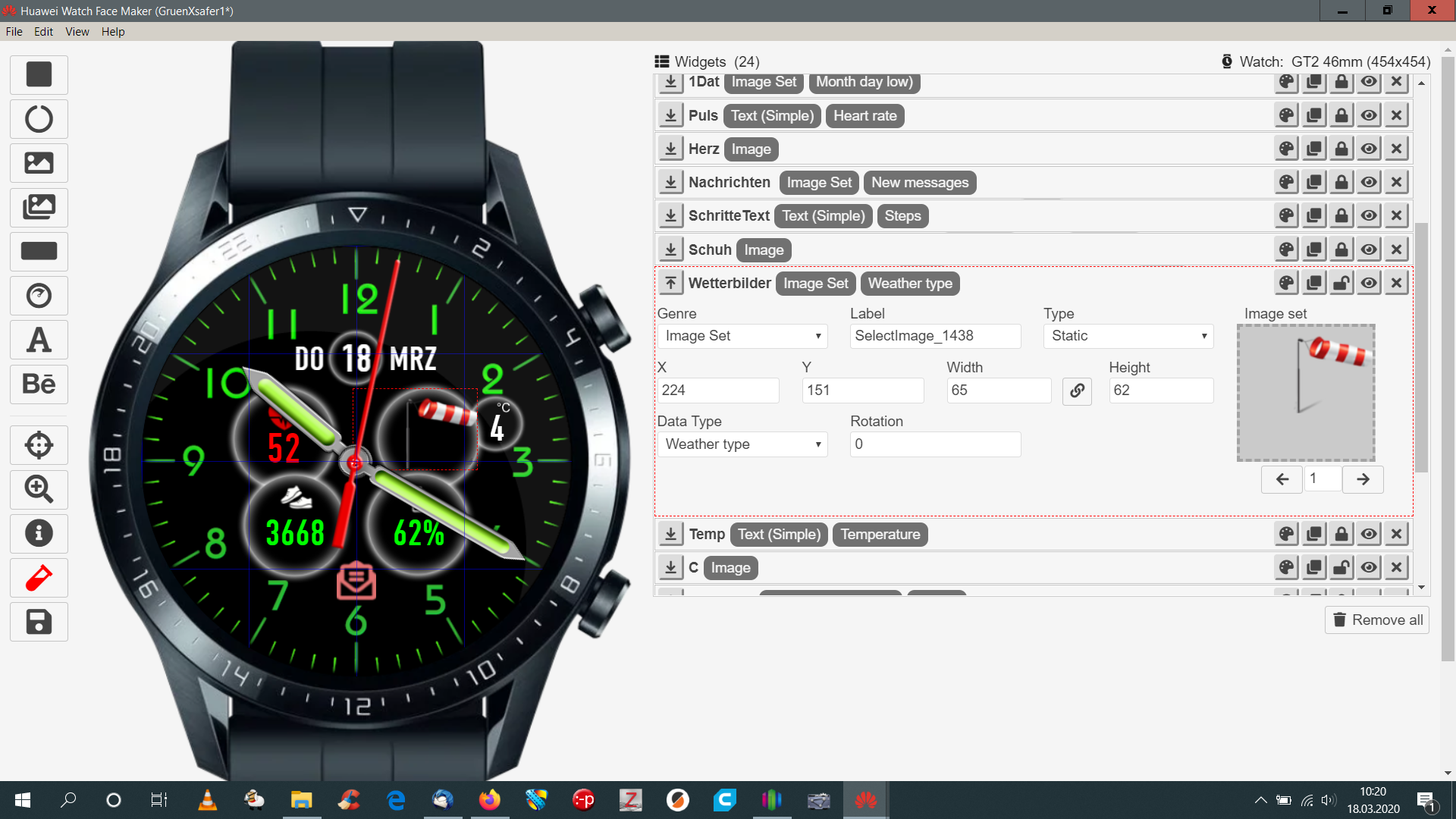Toggle lock on Schuh widget

[x=1341, y=249]
